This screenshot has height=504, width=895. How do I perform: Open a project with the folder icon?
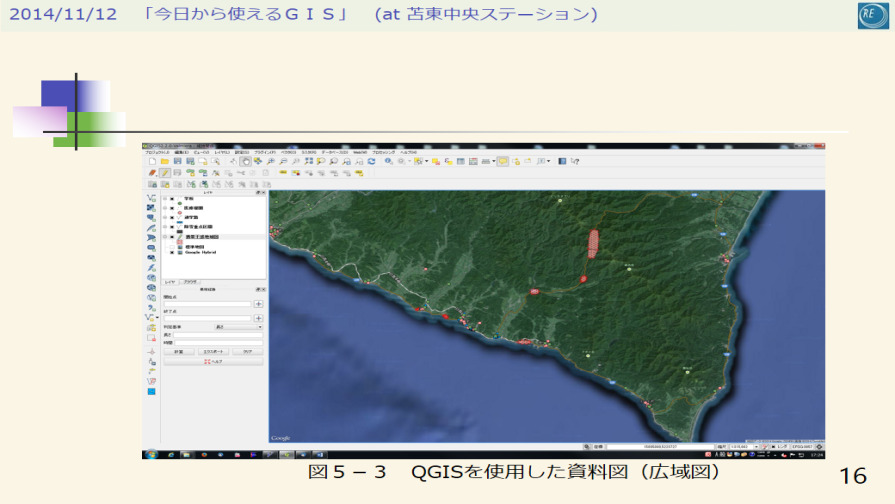pos(164,161)
